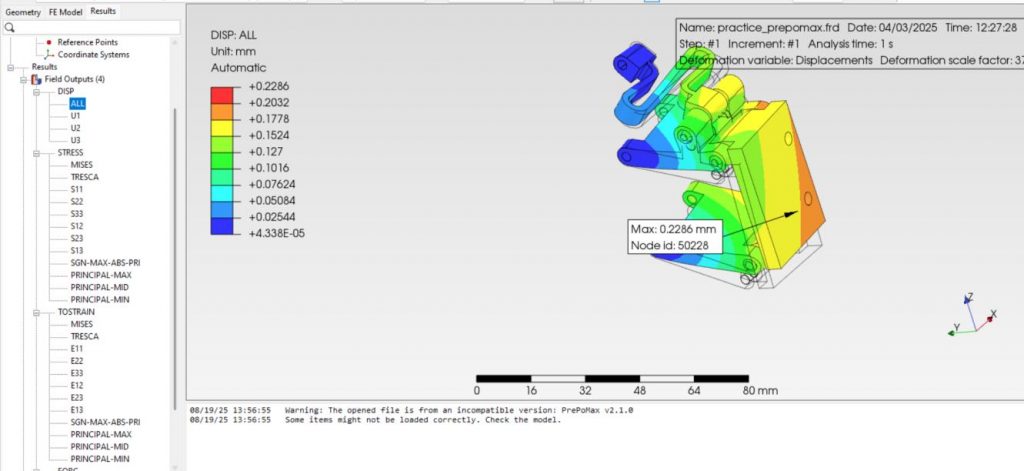This screenshot has width=1024, height=471.
Task: Select E11 strain component
Action: tap(77, 348)
